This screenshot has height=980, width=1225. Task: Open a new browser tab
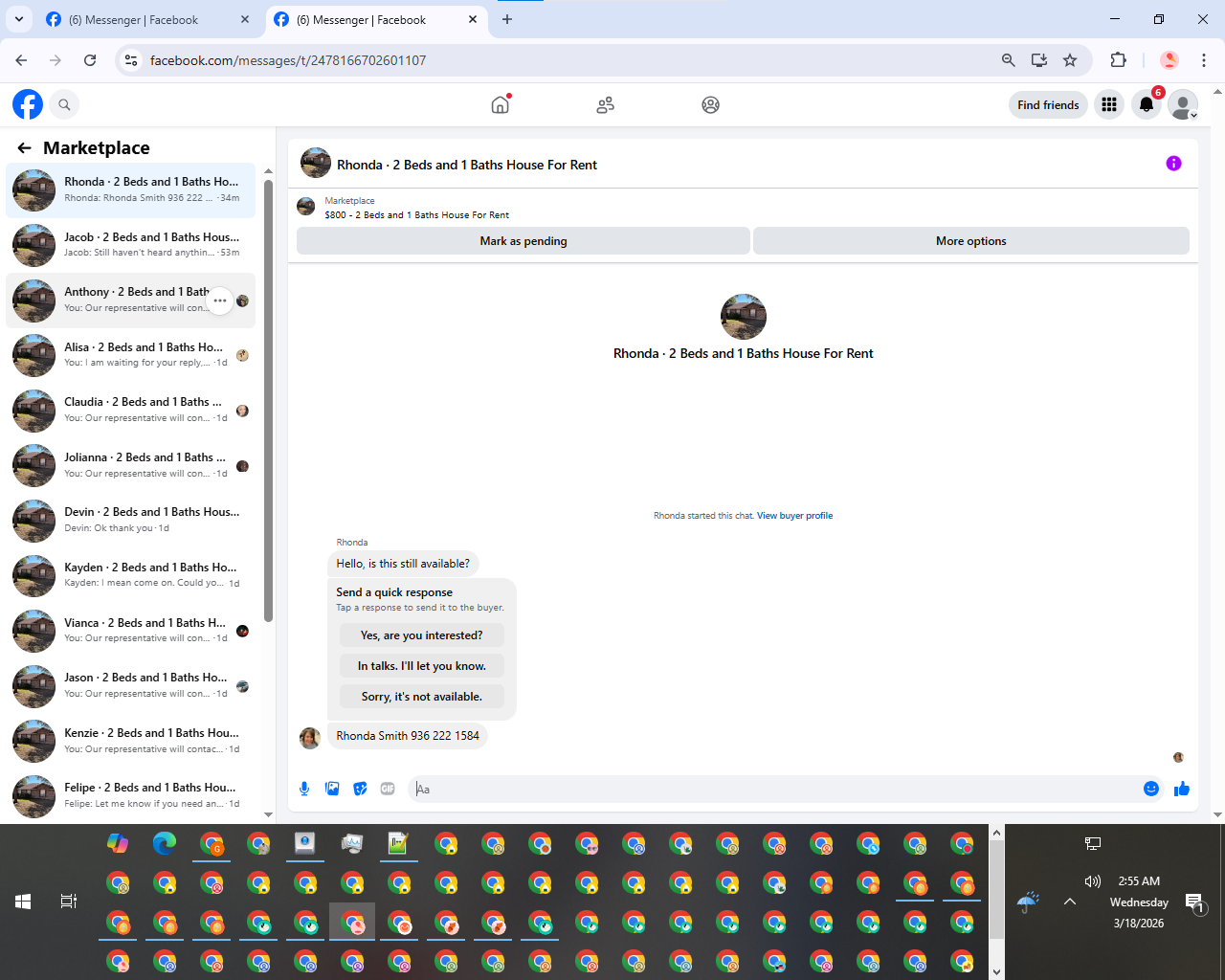coord(507,19)
